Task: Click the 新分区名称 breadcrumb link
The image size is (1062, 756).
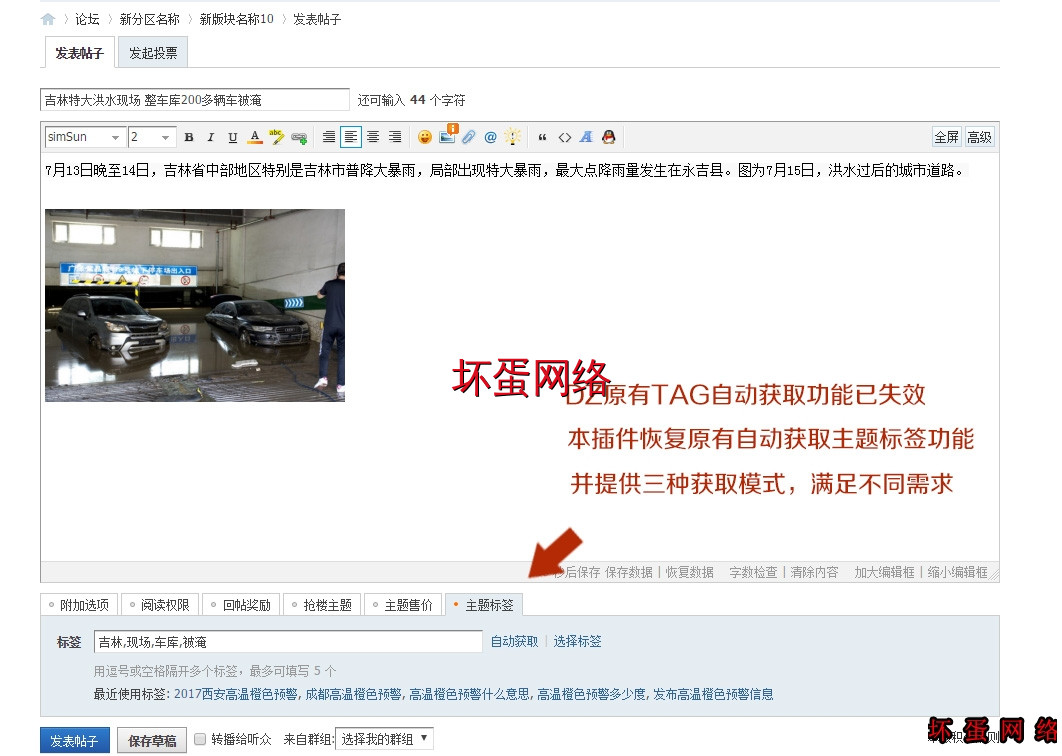Action: pos(150,19)
